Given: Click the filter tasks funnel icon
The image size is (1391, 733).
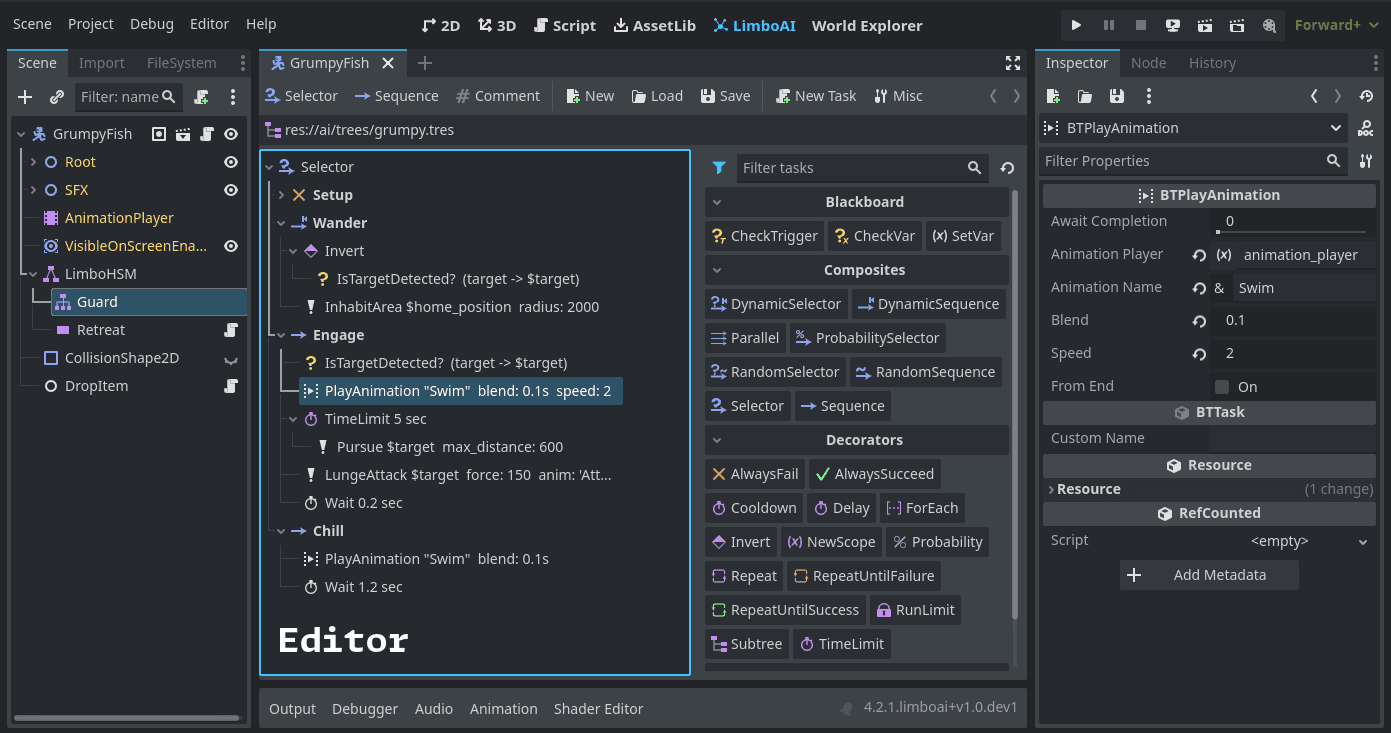Looking at the screenshot, I should [719, 168].
